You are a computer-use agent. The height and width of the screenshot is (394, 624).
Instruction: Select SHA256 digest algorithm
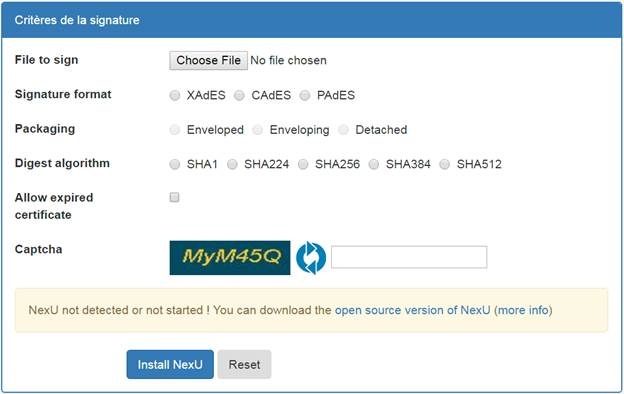pos(303,164)
